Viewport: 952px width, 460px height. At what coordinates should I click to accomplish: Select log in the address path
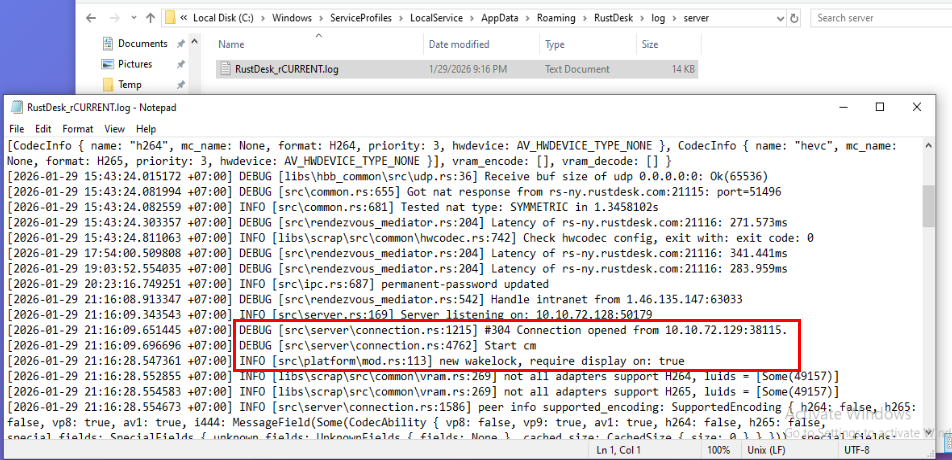(658, 18)
